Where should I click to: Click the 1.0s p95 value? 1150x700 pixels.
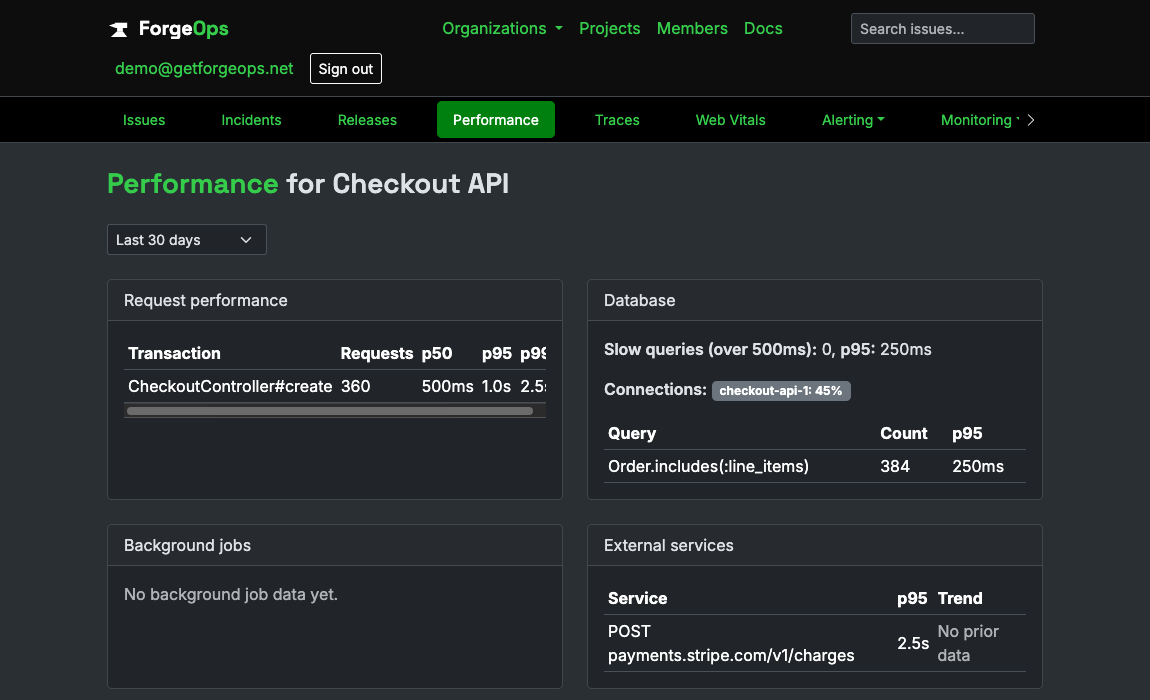496,386
